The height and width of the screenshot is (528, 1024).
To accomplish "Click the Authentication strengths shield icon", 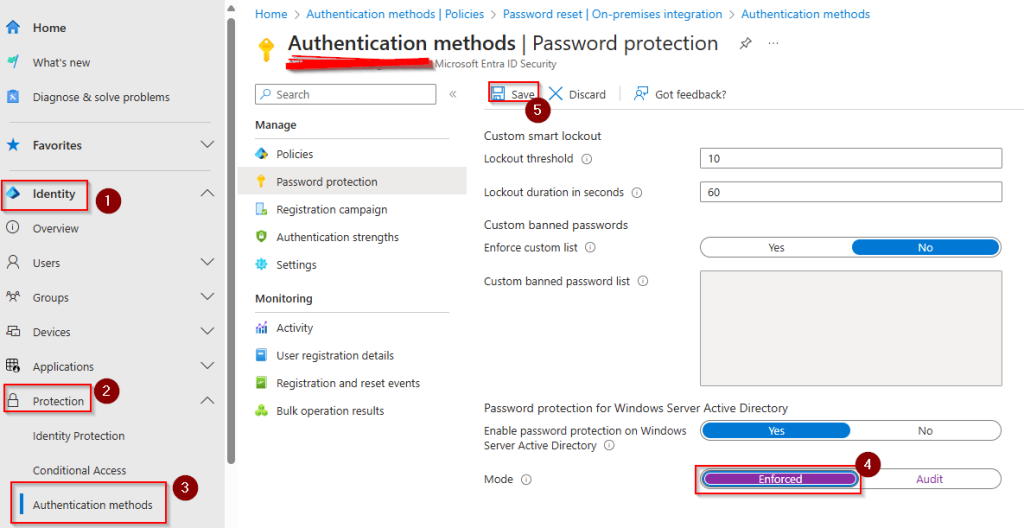I will tap(262, 237).
